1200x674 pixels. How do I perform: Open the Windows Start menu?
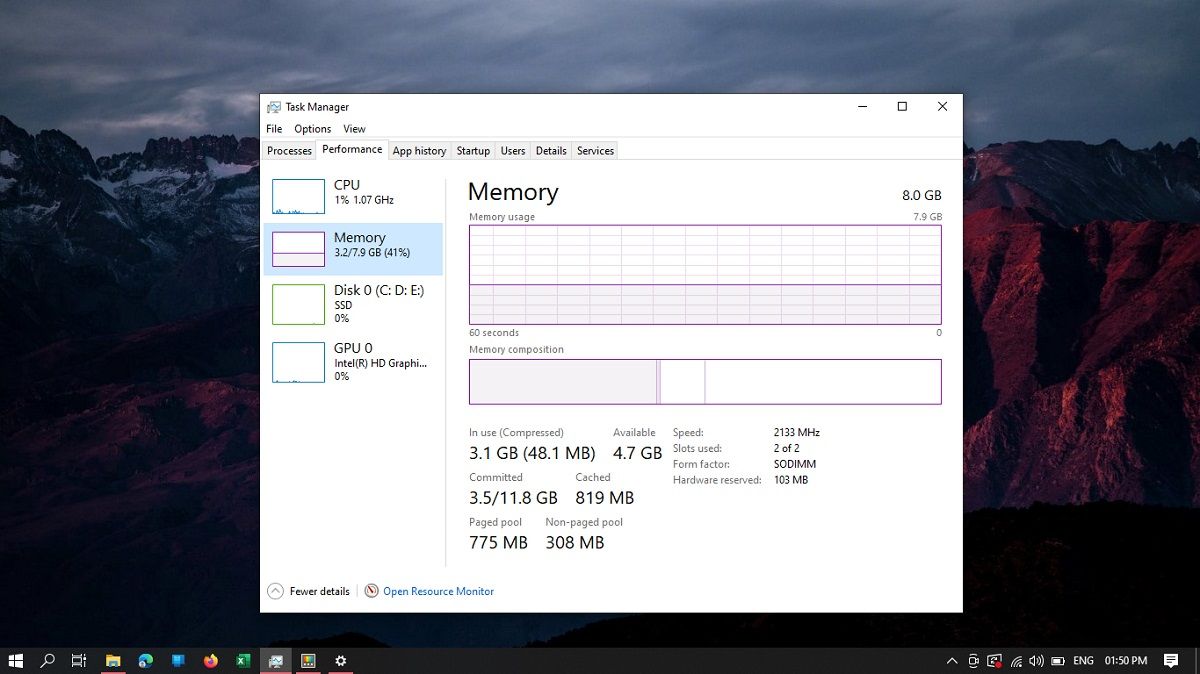pos(16,660)
